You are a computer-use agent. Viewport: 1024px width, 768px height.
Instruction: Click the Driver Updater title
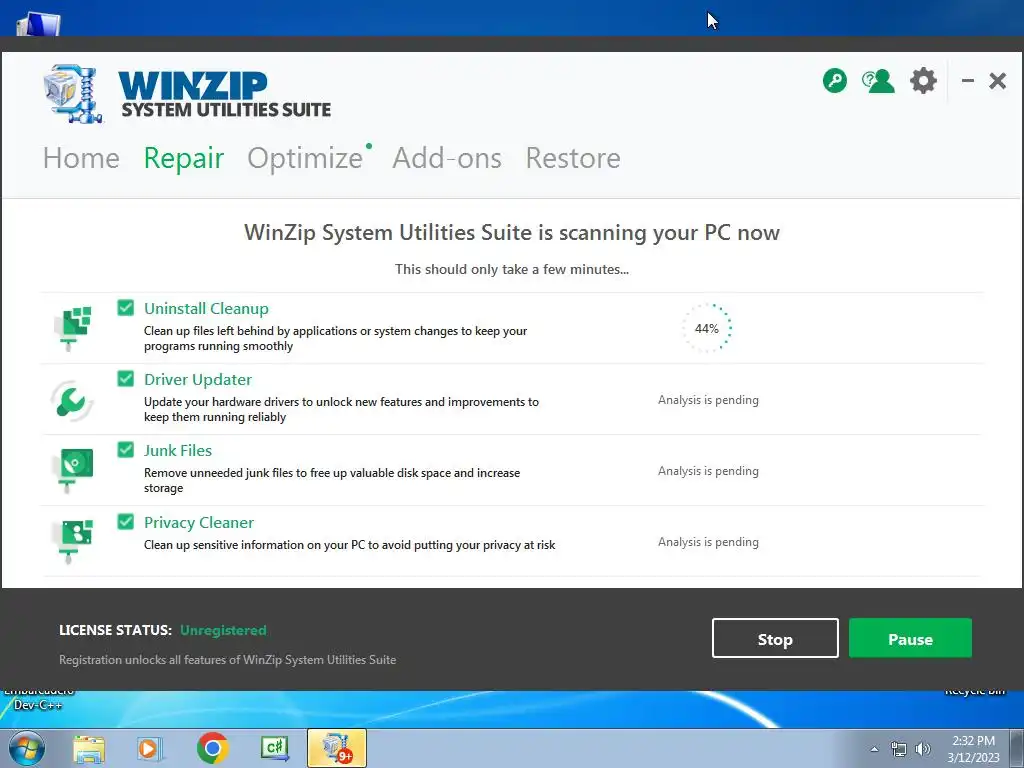198,379
